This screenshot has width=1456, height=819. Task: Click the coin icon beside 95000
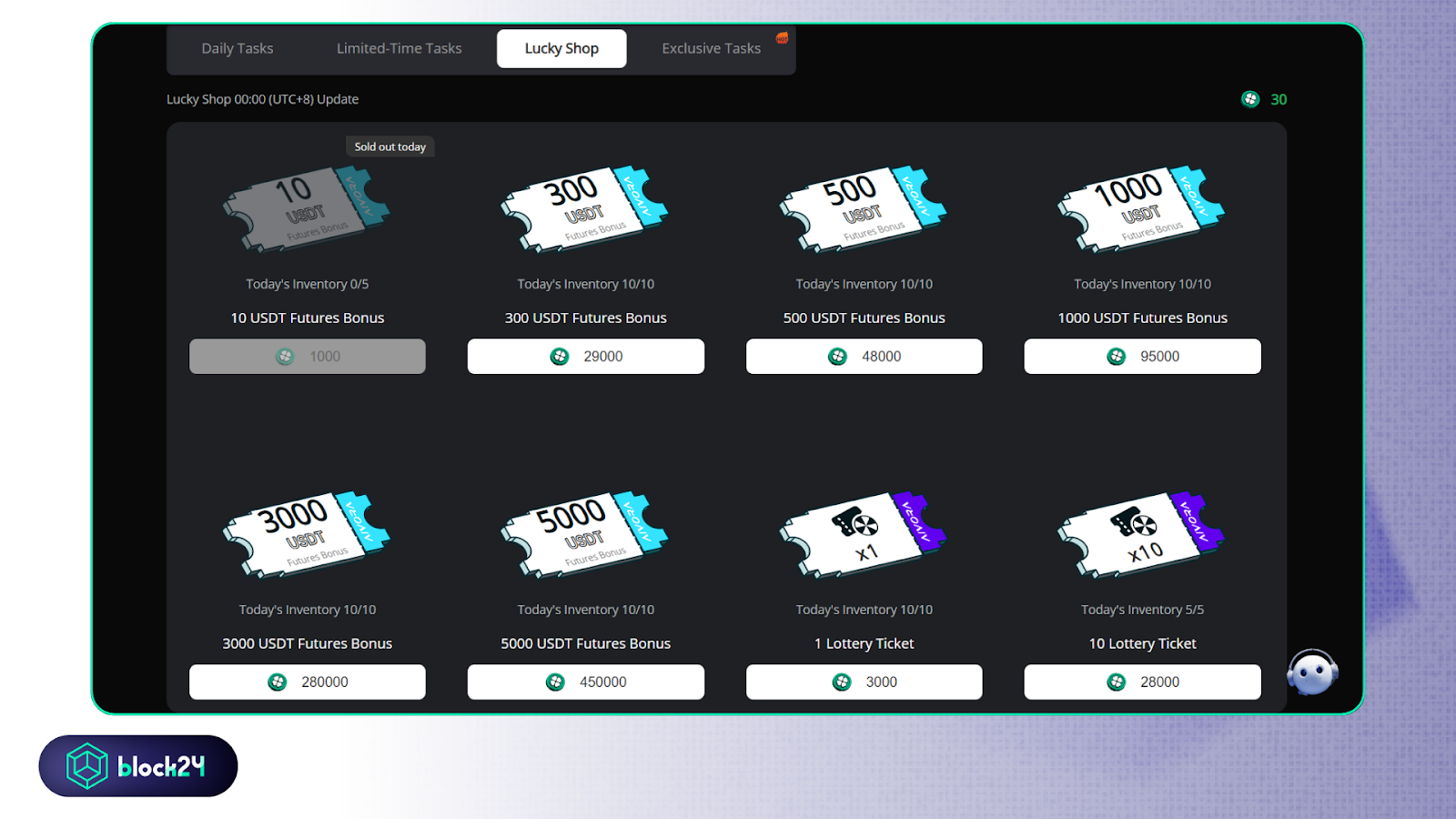[x=1117, y=357]
